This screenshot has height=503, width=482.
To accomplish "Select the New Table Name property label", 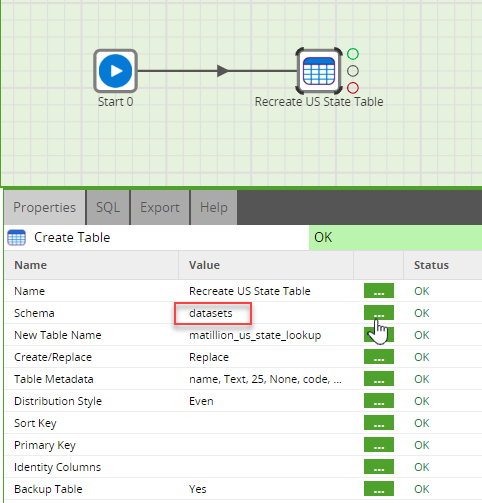I will [58, 335].
